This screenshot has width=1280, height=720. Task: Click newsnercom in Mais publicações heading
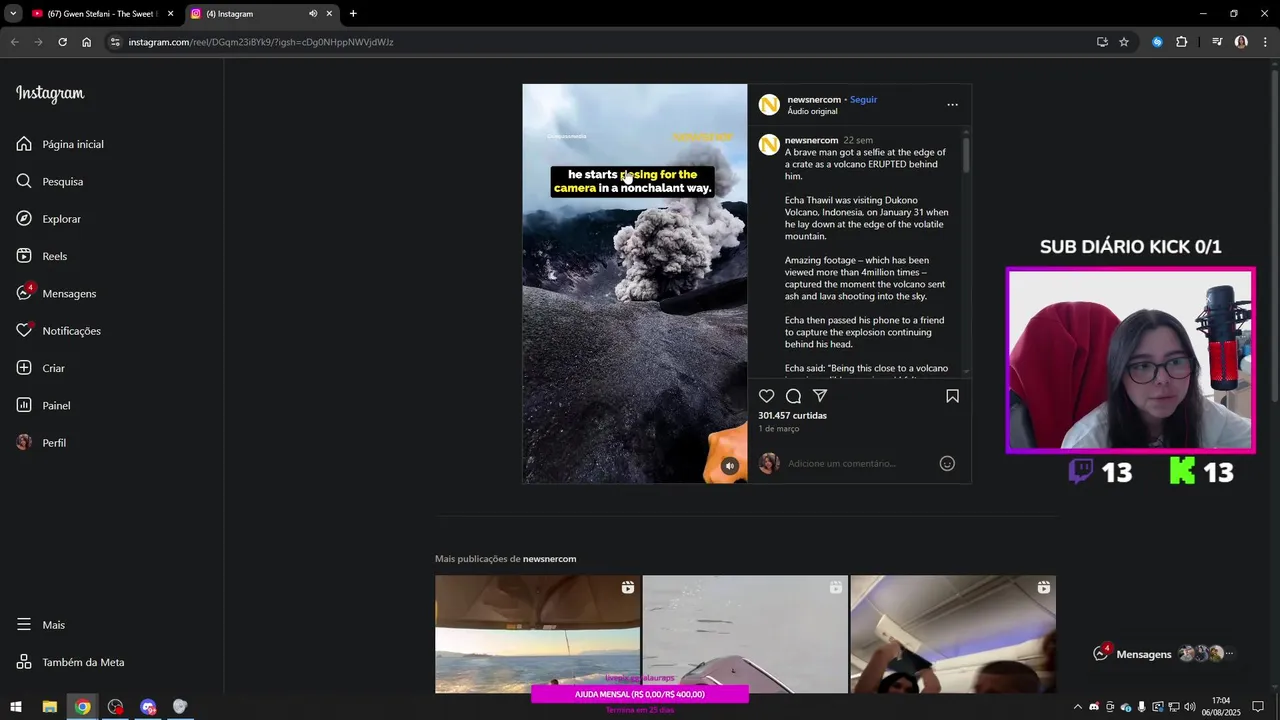(549, 559)
